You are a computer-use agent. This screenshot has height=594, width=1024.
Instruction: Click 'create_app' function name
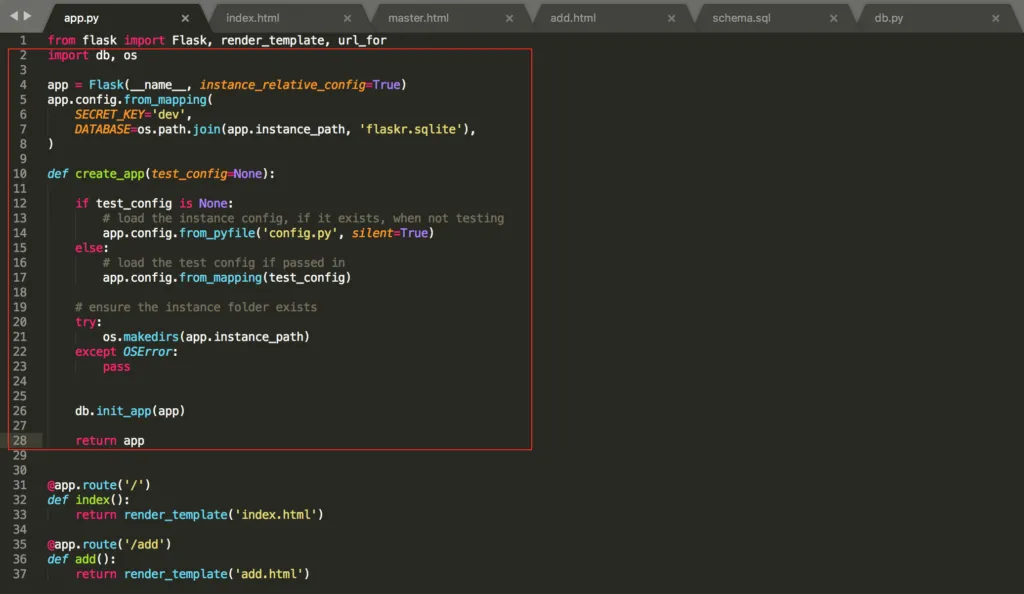(109, 174)
